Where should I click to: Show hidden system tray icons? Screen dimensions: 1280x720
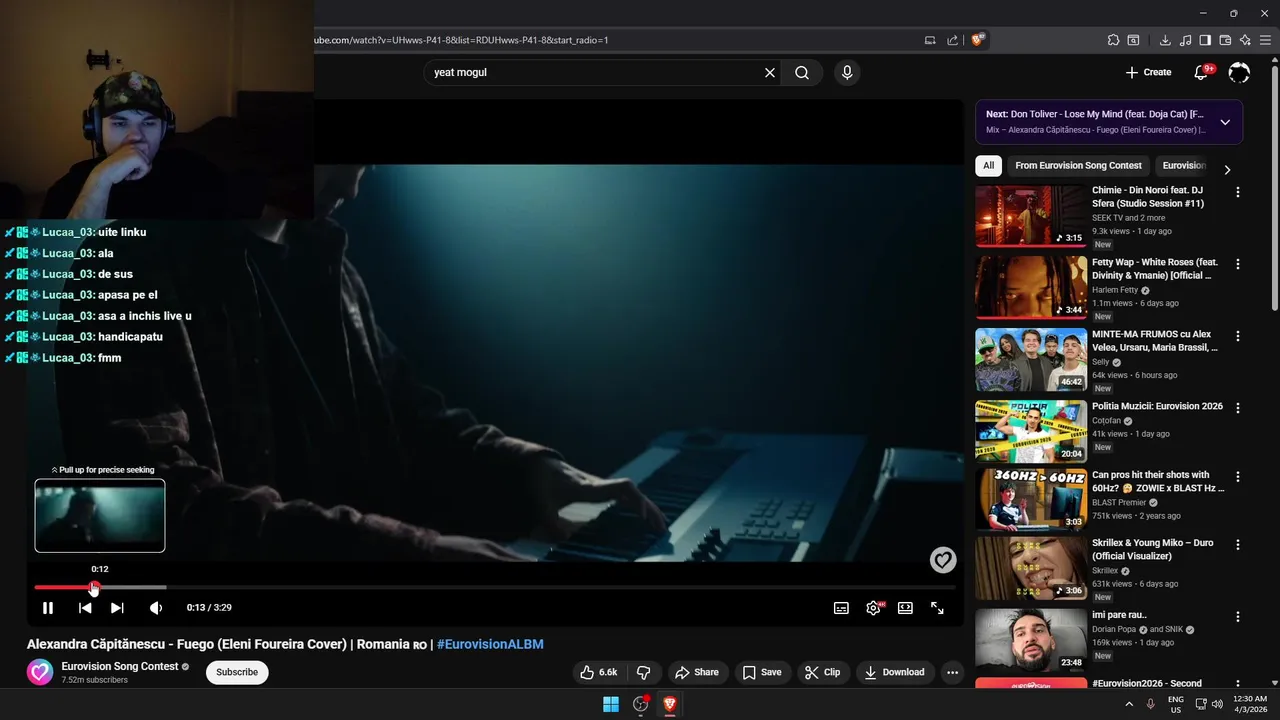(1129, 704)
